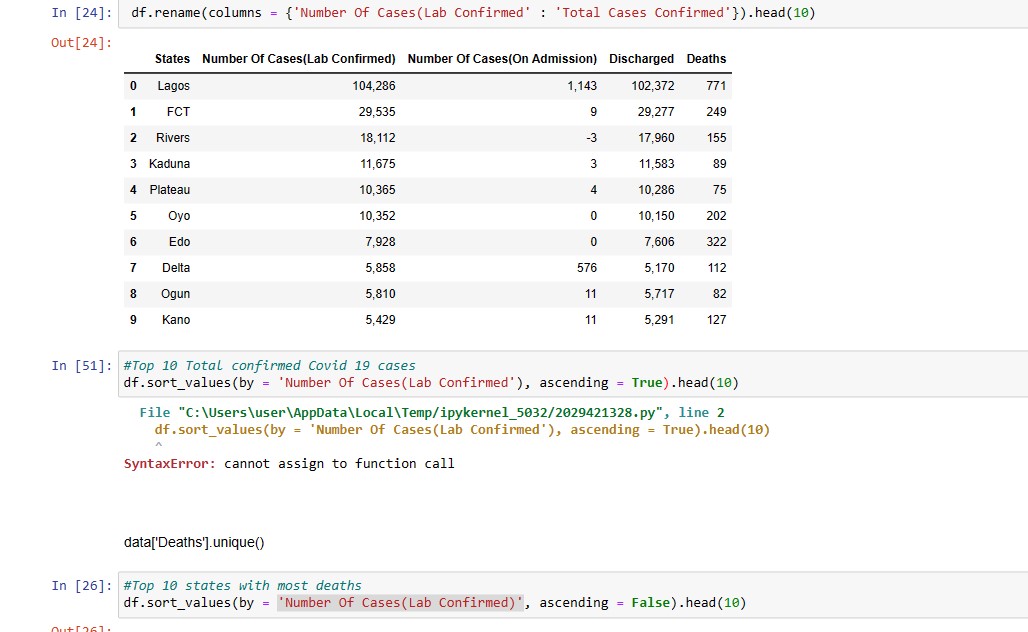Select Kaduna confirmed cases value 11,675
1028x632 pixels.
point(378,164)
